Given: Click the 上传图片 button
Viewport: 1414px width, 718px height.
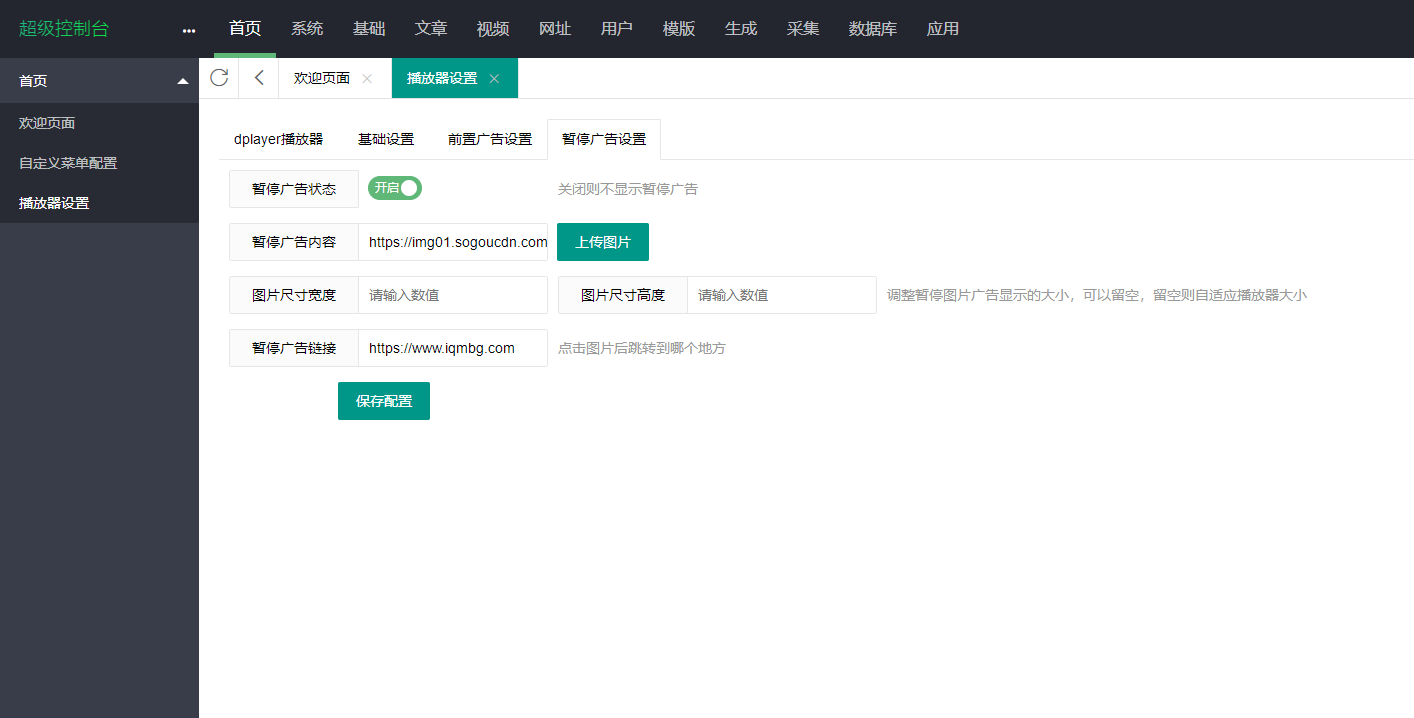Looking at the screenshot, I should [603, 242].
